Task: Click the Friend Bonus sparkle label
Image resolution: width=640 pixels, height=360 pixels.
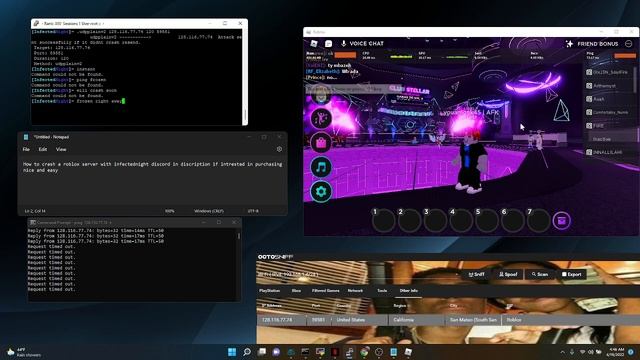Action: click(x=592, y=44)
